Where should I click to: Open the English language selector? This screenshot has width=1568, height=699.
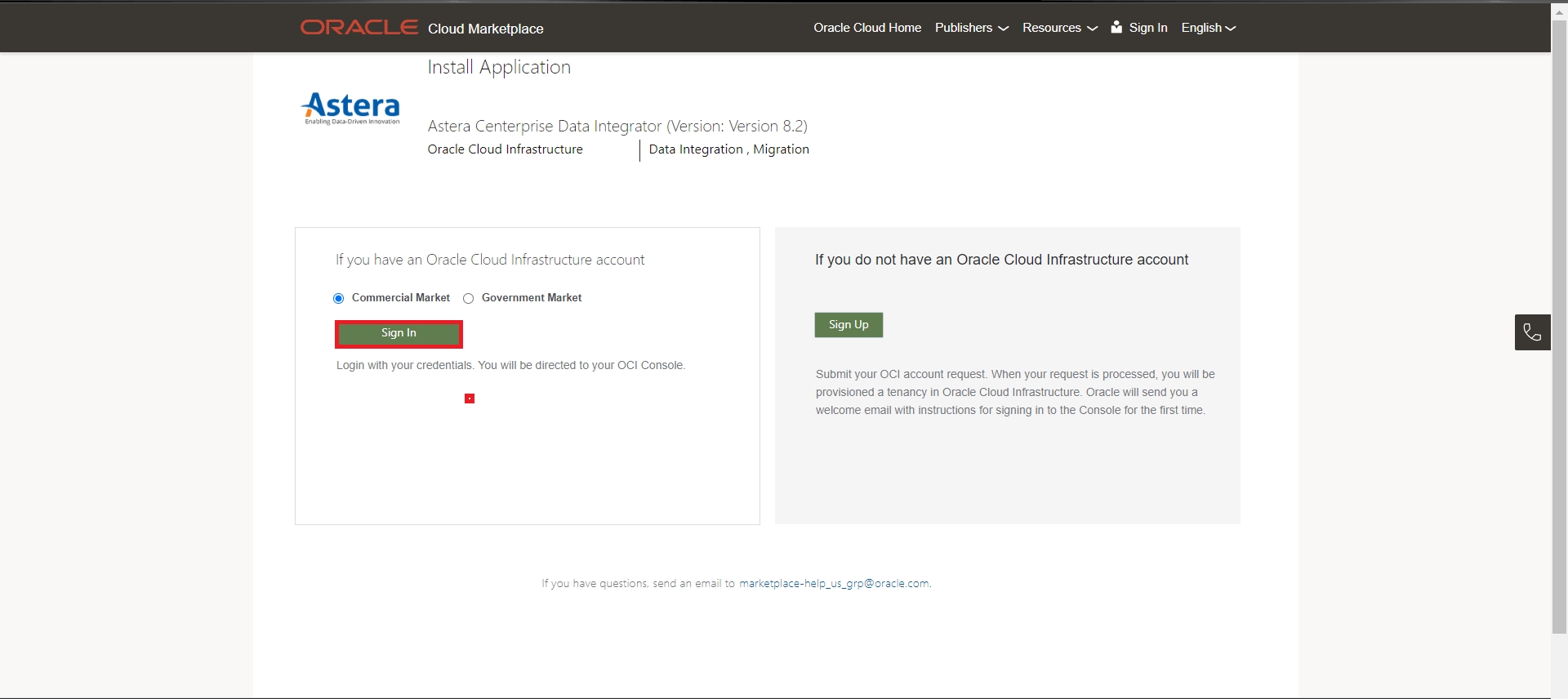pyautogui.click(x=1208, y=28)
